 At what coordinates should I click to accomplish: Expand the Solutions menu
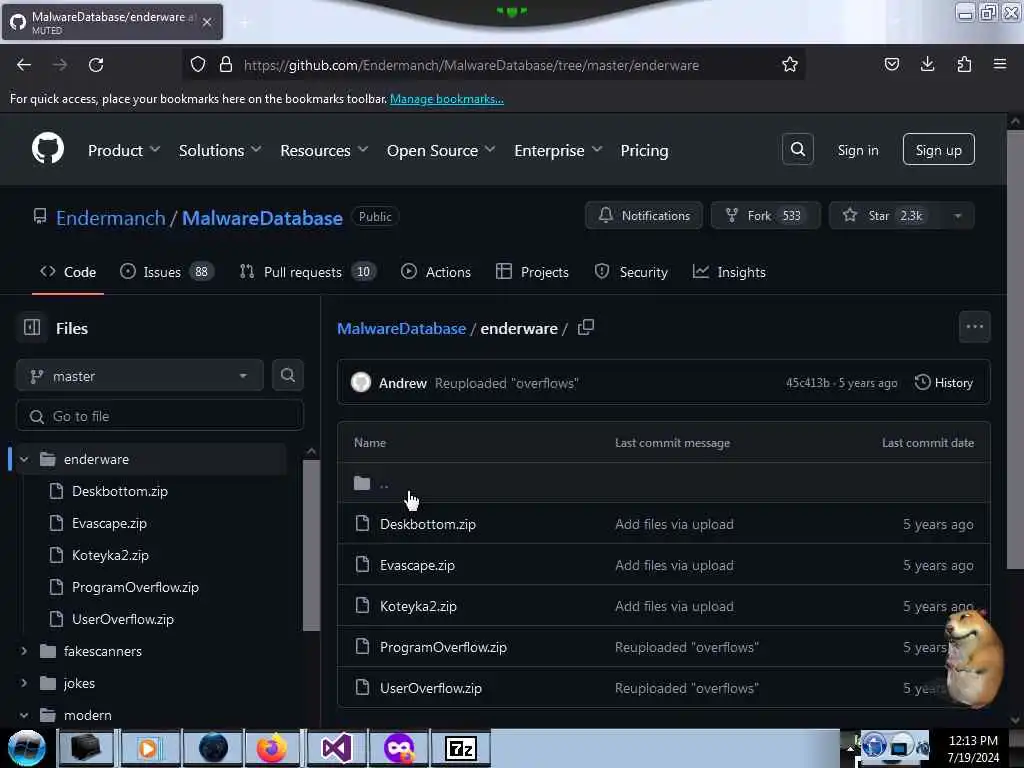coord(219,150)
